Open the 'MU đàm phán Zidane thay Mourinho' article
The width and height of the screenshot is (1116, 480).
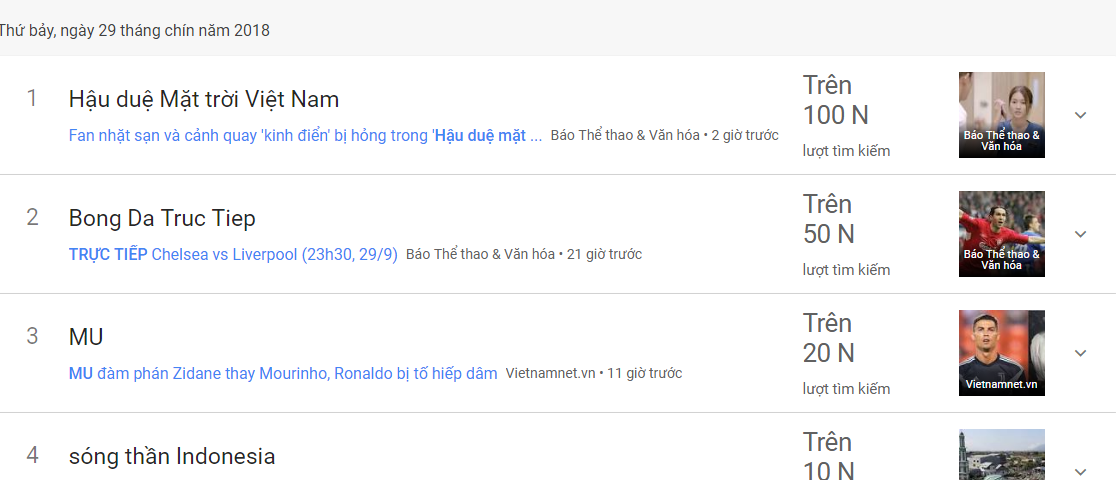[x=283, y=373]
